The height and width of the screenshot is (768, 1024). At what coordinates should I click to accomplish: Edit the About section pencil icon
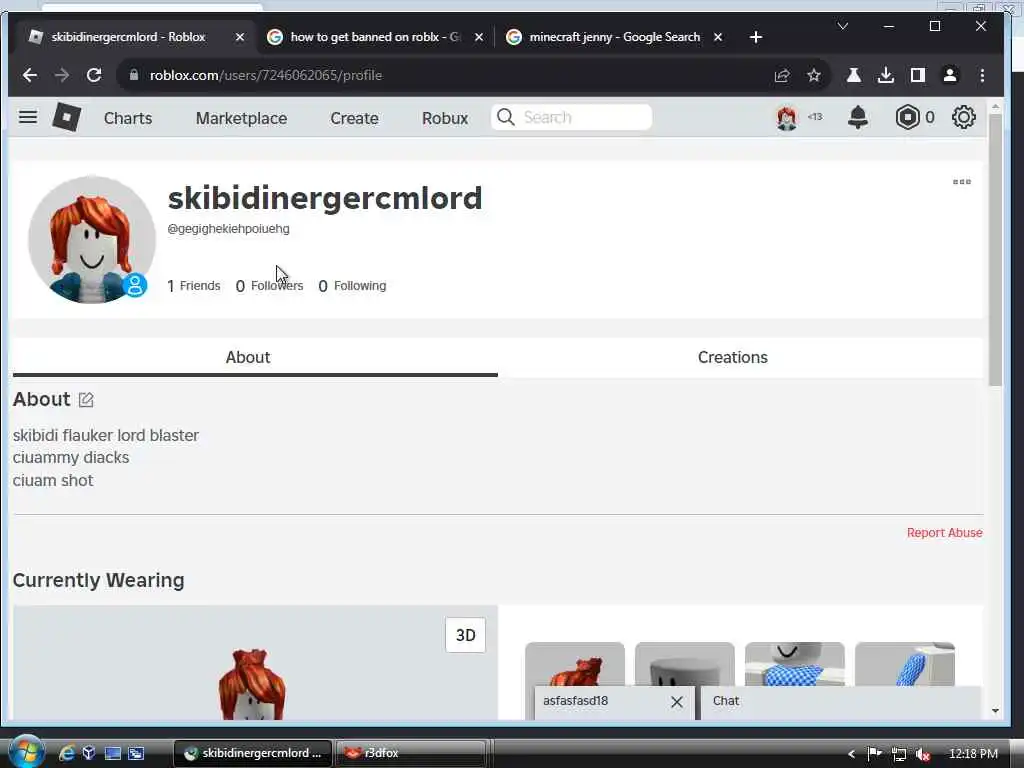(x=86, y=400)
